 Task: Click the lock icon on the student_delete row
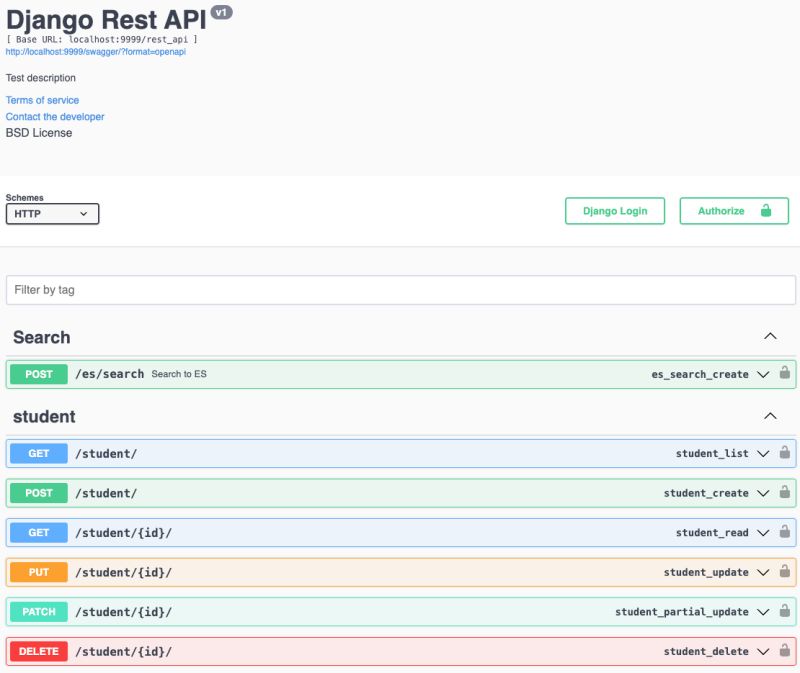click(786, 651)
